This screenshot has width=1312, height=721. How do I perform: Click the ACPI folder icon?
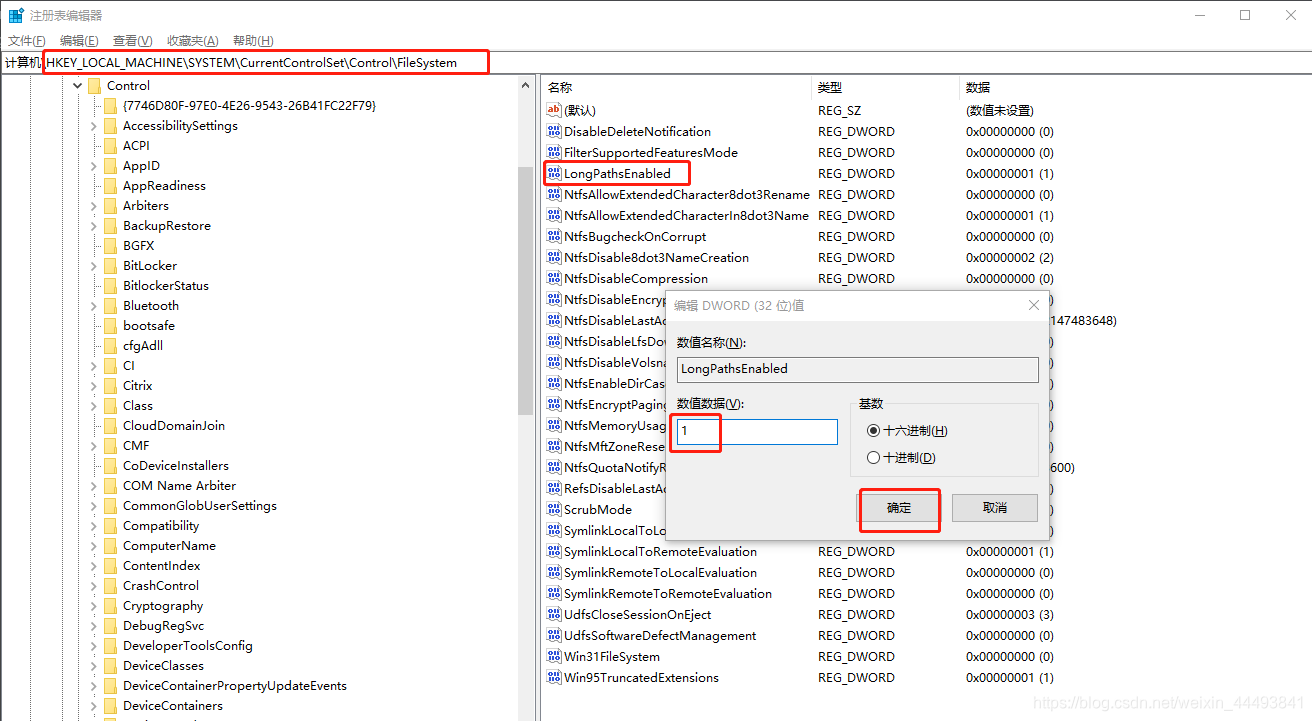pos(110,145)
